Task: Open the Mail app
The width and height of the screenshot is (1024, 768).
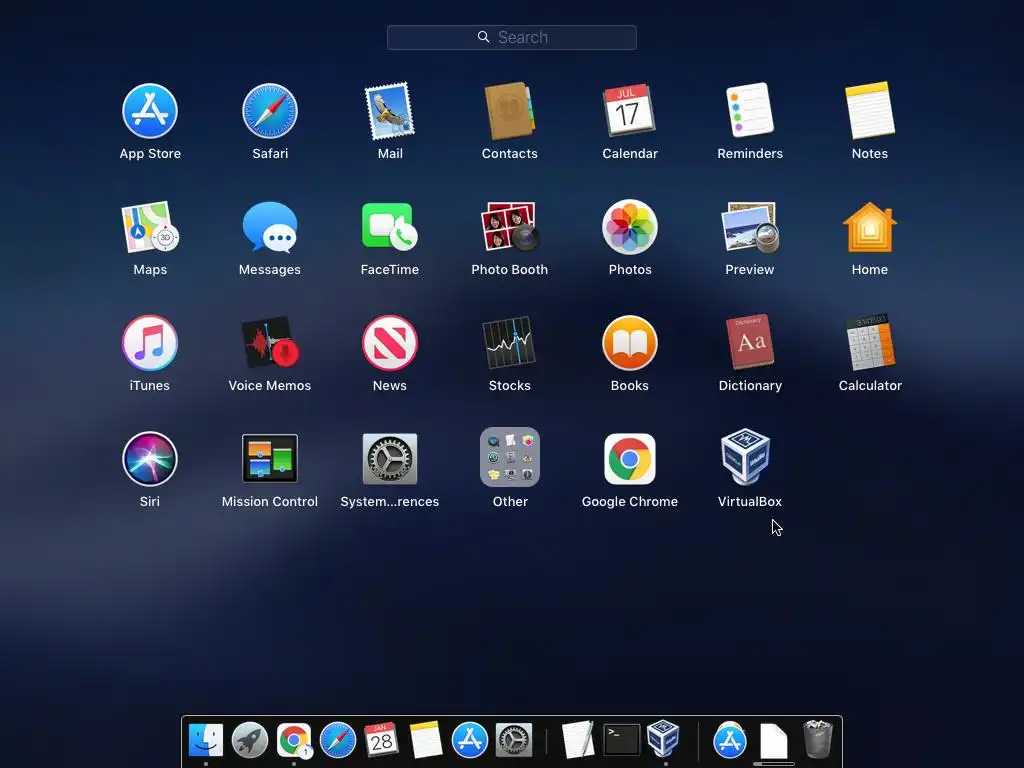Action: click(390, 111)
